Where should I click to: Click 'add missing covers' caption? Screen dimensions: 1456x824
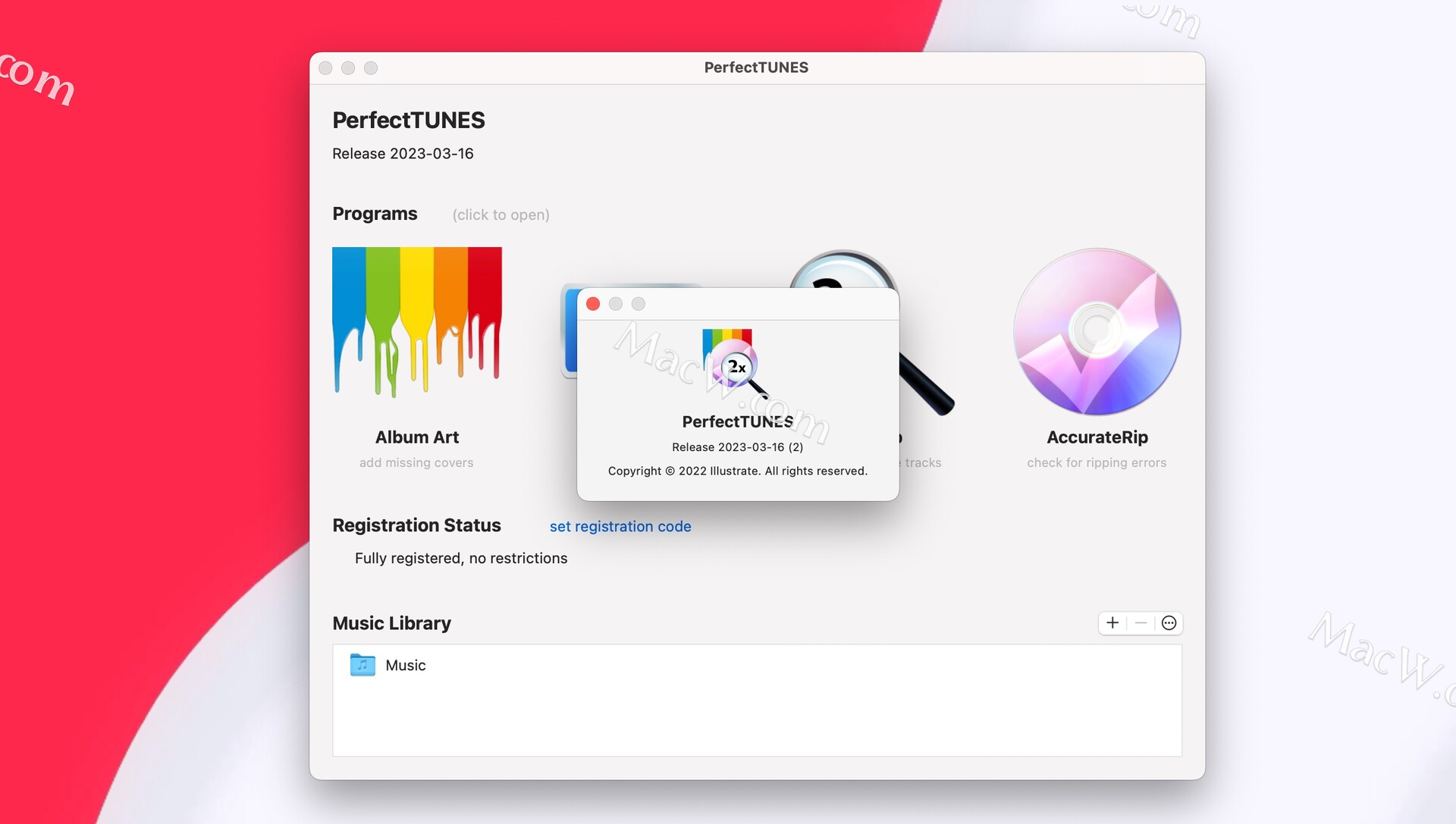(x=416, y=462)
